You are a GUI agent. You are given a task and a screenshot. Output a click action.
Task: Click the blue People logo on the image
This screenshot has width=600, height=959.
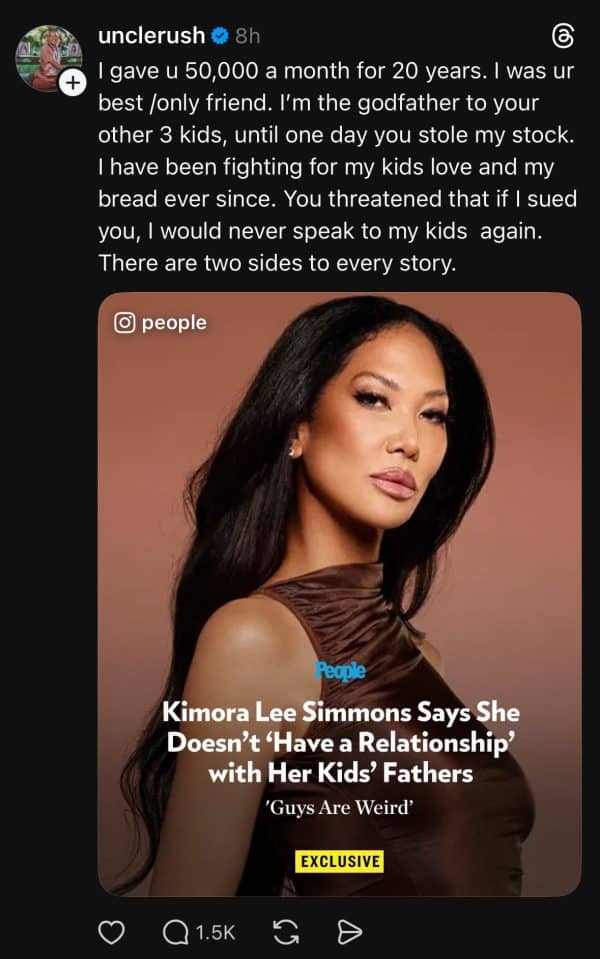[341, 671]
